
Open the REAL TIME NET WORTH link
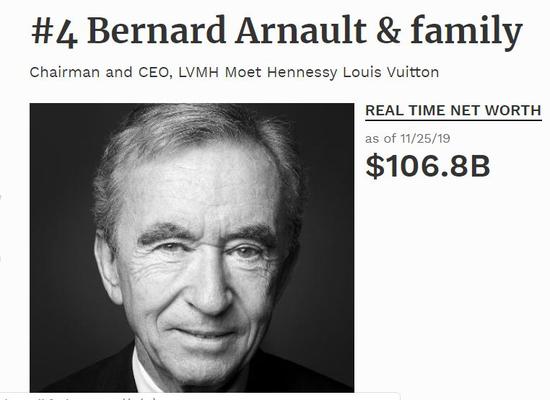453,111
